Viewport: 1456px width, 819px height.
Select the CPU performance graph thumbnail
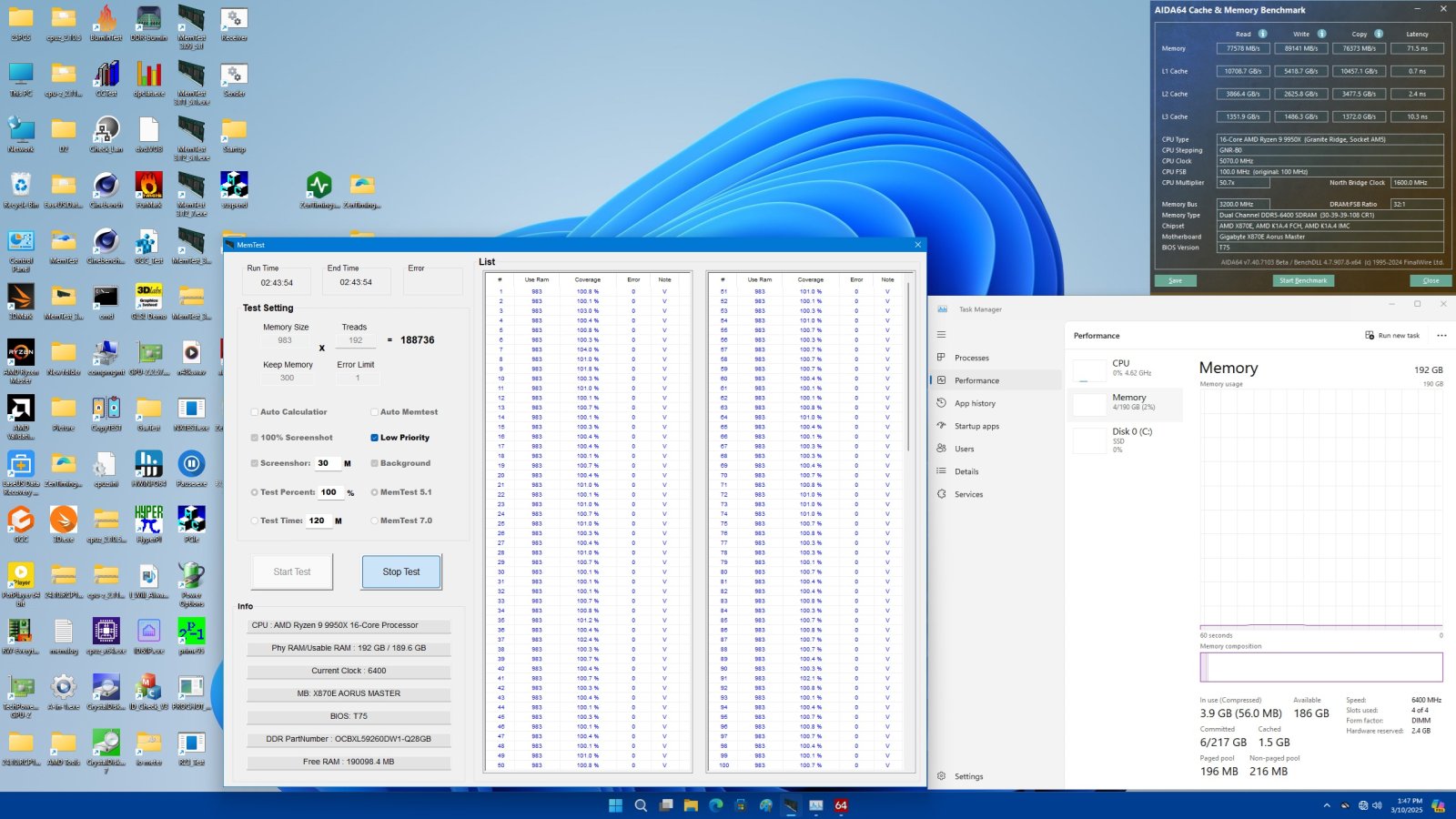tap(1125, 370)
